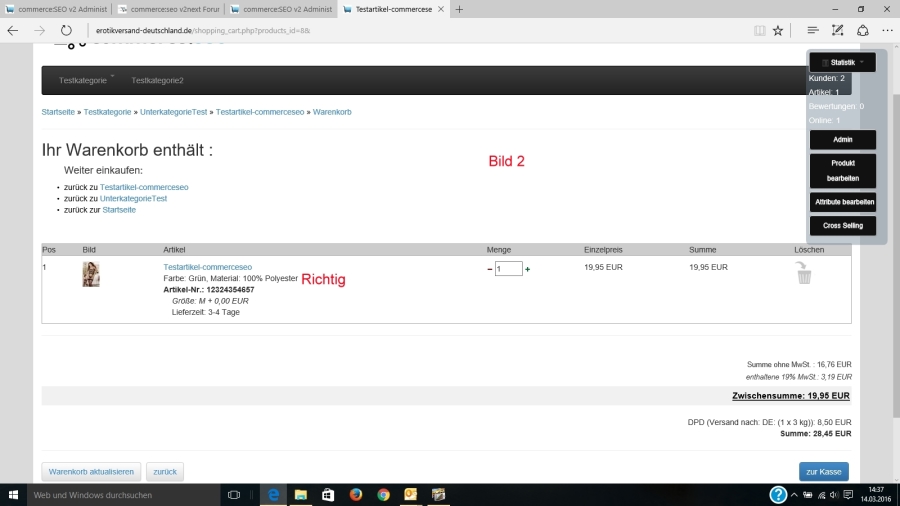
Task: Proceed with zur Kasse button
Action: tap(823, 471)
